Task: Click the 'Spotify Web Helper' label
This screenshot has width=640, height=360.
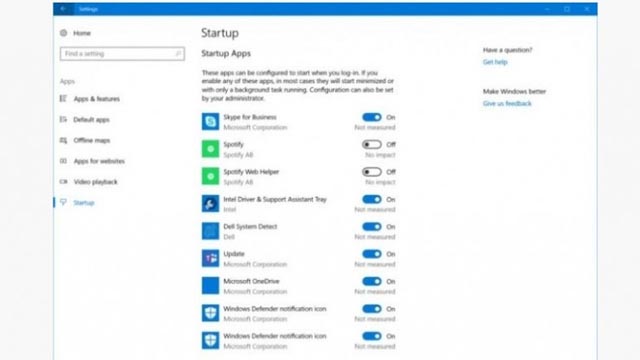Action: pos(251,172)
